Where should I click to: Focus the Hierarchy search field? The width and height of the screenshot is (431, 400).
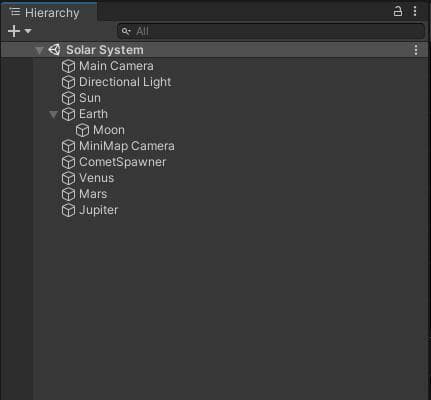[271, 31]
